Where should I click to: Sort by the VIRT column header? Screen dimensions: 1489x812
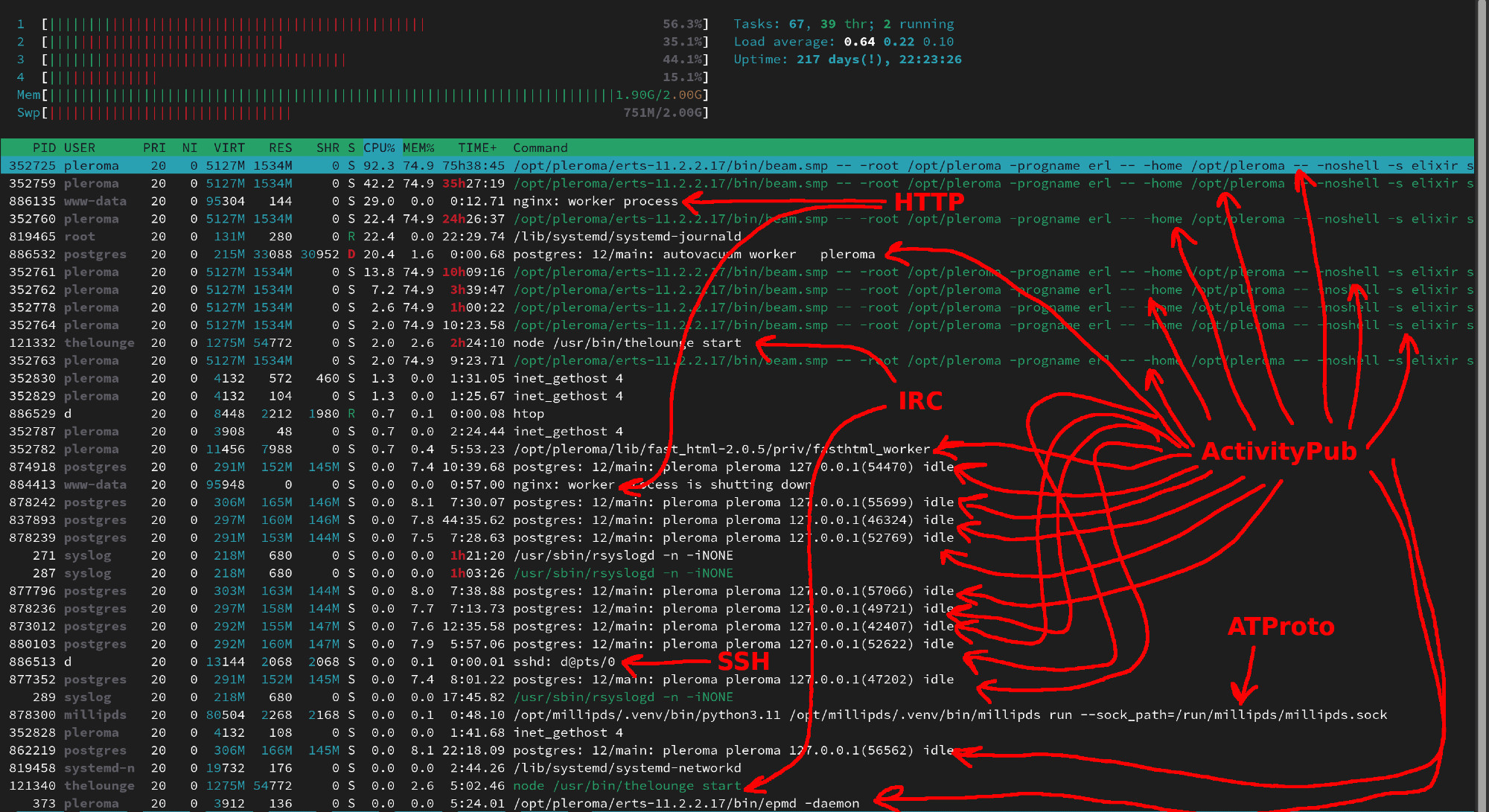tap(229, 147)
